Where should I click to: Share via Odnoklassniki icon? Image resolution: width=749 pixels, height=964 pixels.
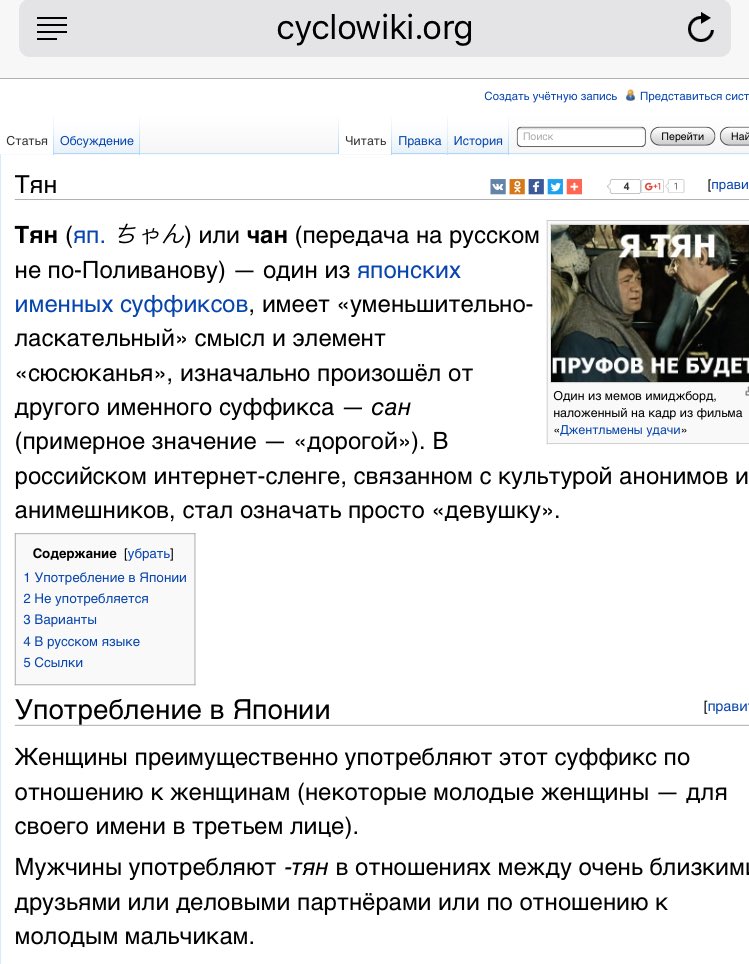click(x=517, y=186)
